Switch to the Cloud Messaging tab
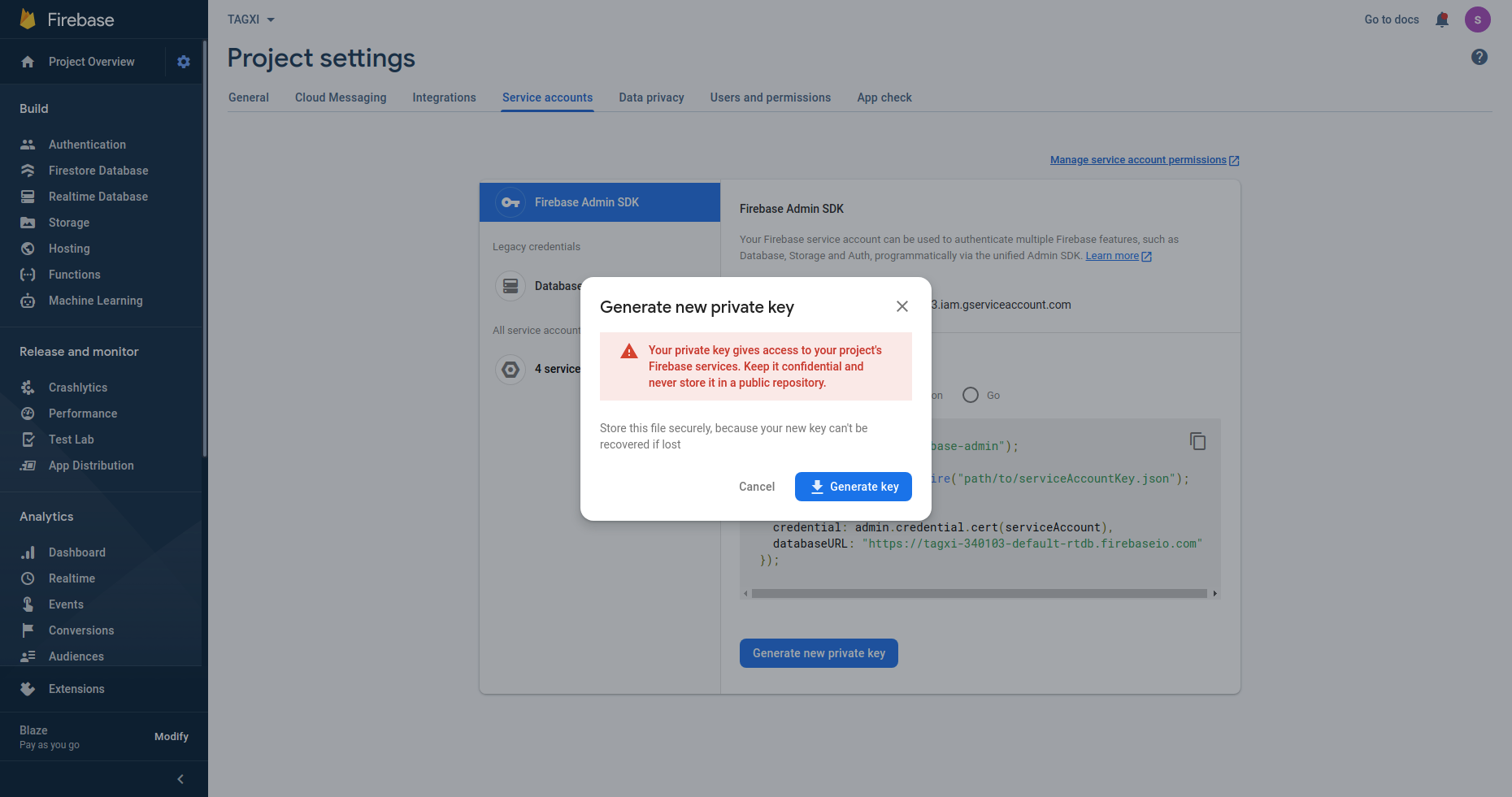This screenshot has height=797, width=1512. tap(341, 97)
